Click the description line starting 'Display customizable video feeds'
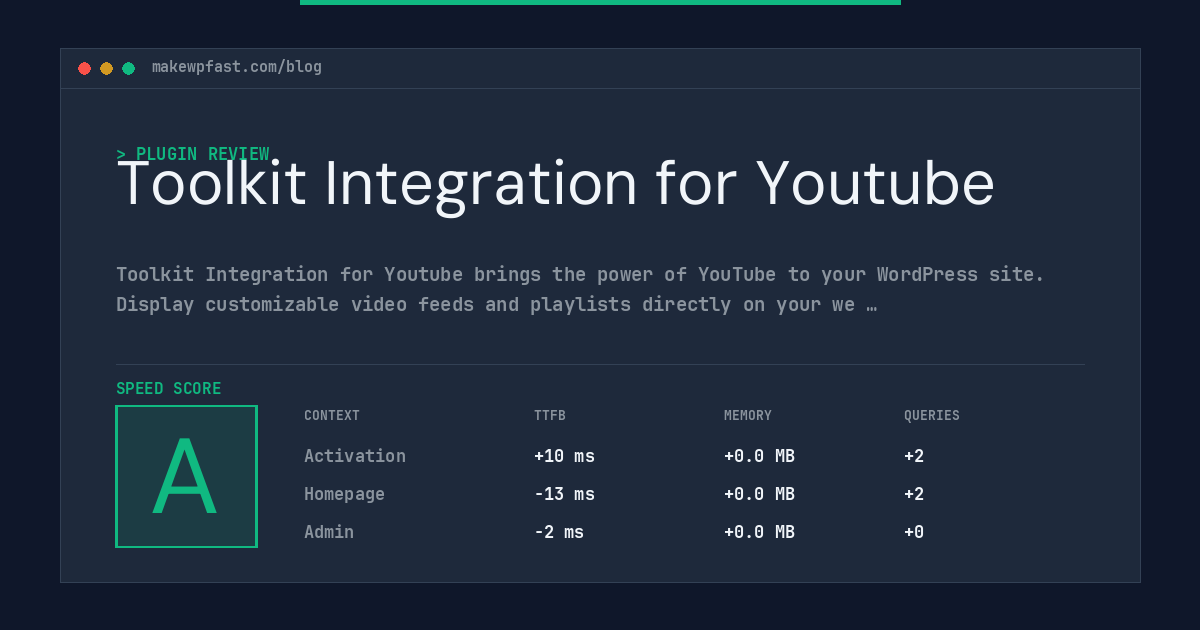Screen dimensions: 1200x630 [496, 304]
